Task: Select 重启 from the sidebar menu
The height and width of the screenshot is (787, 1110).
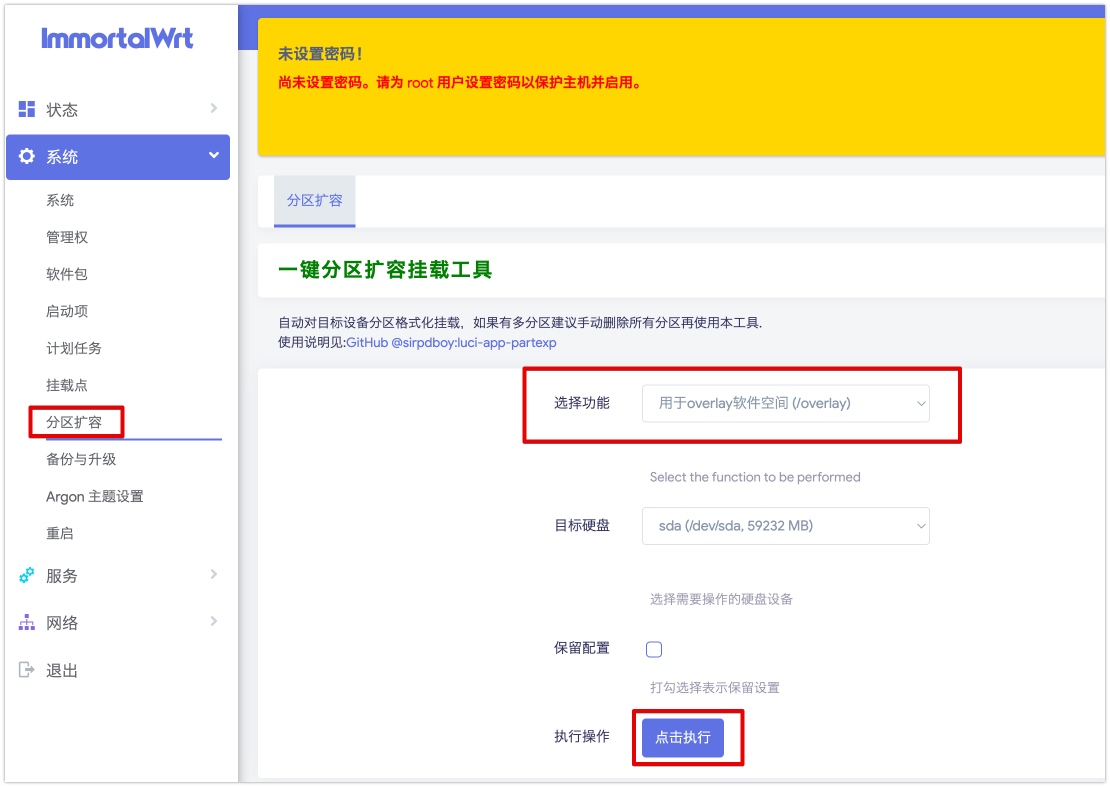Action: (x=63, y=532)
